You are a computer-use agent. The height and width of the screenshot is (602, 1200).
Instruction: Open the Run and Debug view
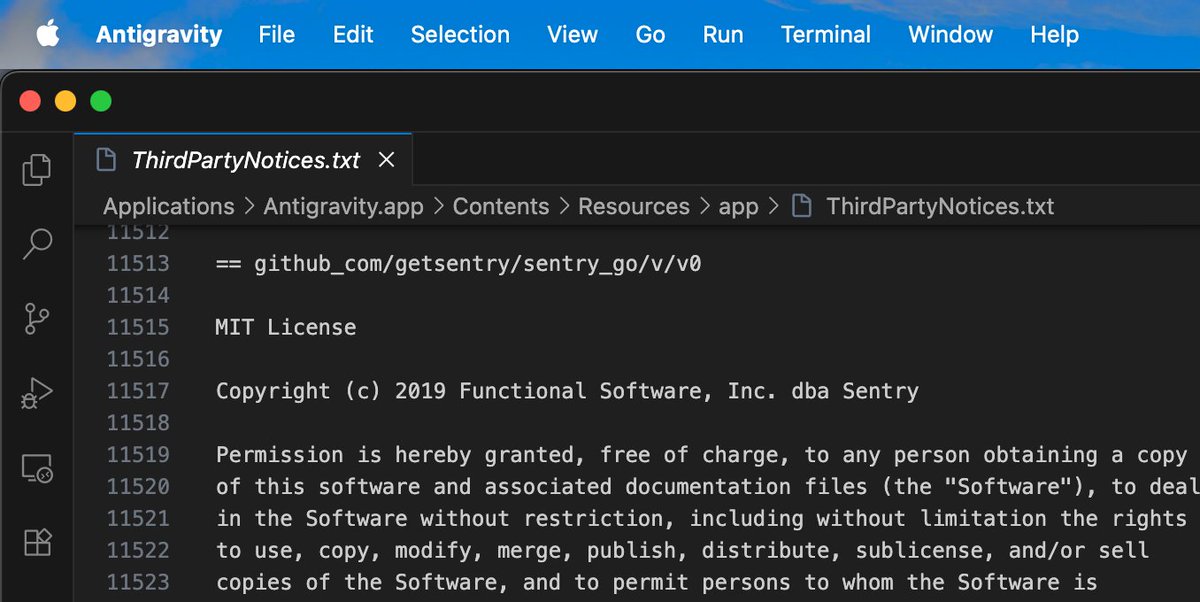tap(37, 393)
